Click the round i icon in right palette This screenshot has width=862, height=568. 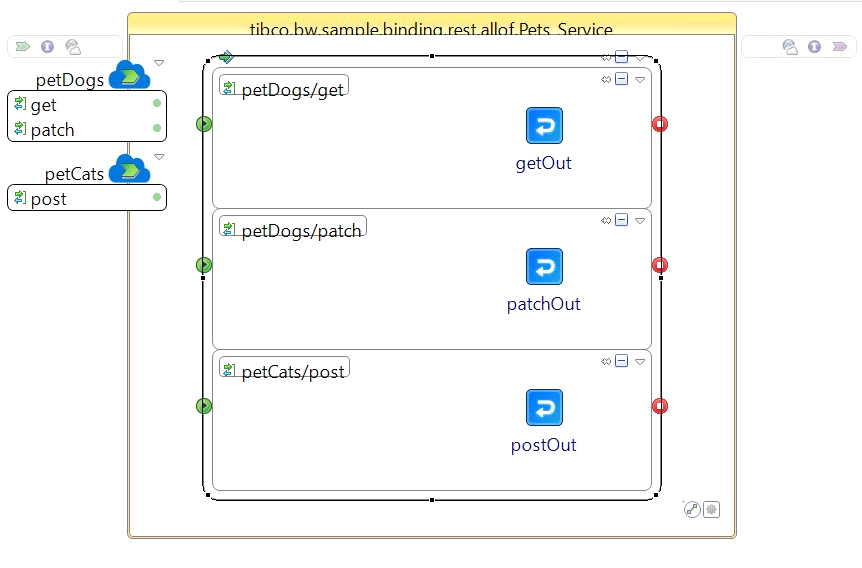[815, 47]
